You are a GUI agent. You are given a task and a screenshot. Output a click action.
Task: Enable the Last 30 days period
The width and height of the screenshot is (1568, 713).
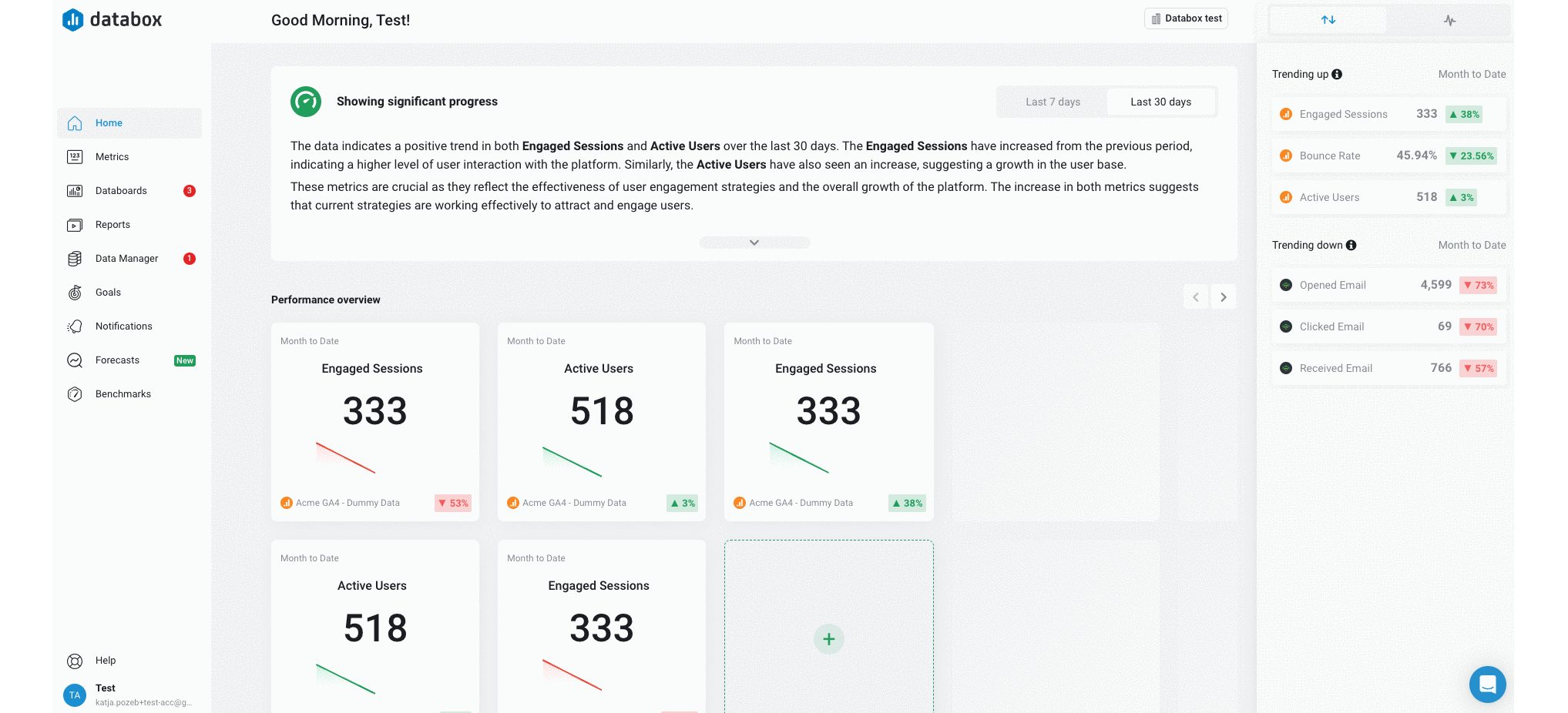[1161, 101]
